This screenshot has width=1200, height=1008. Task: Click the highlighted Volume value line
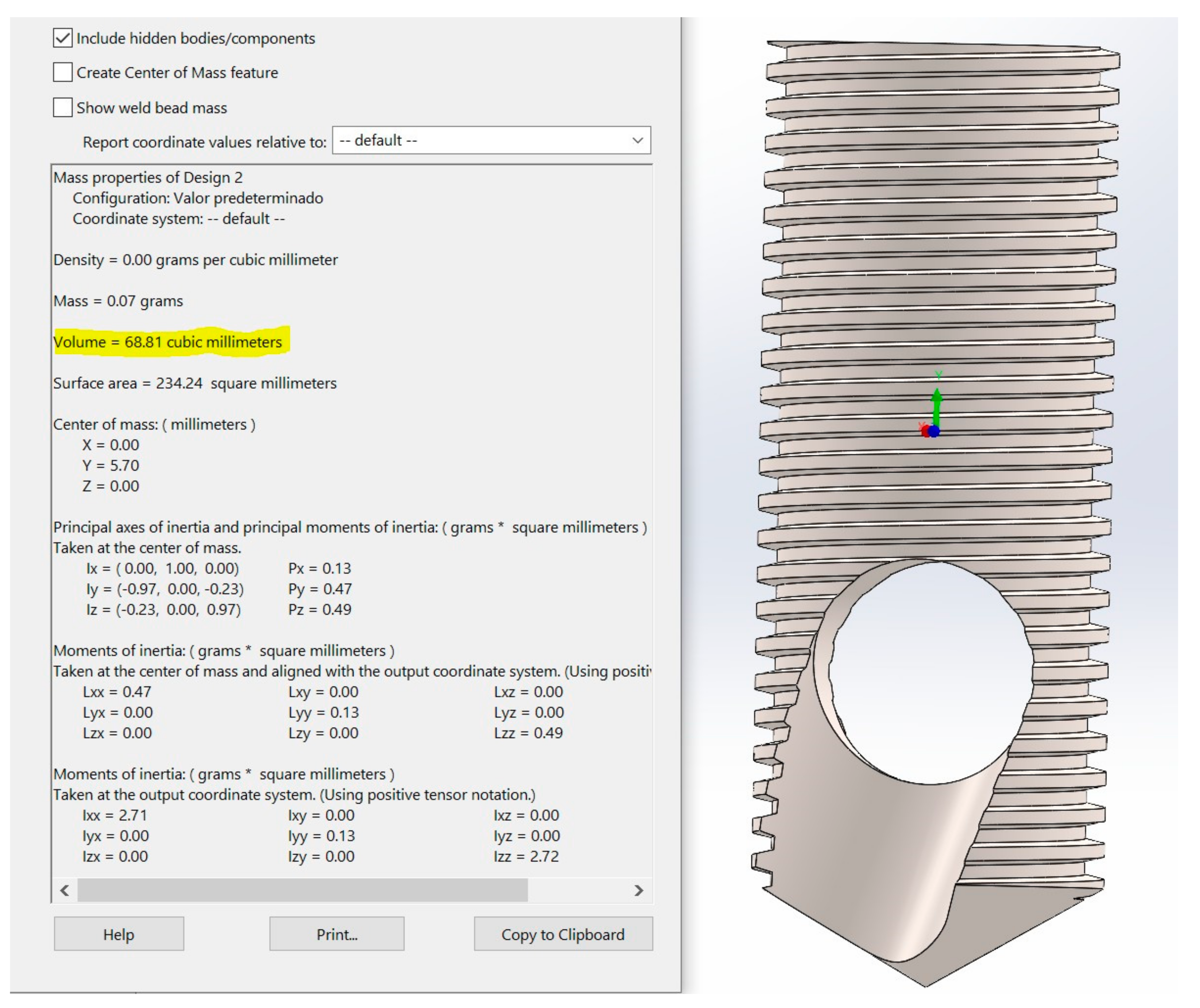[167, 342]
